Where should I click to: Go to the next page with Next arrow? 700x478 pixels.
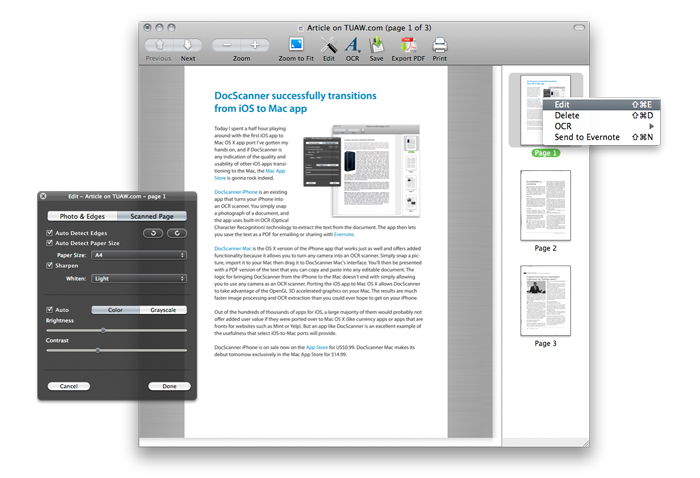[188, 45]
